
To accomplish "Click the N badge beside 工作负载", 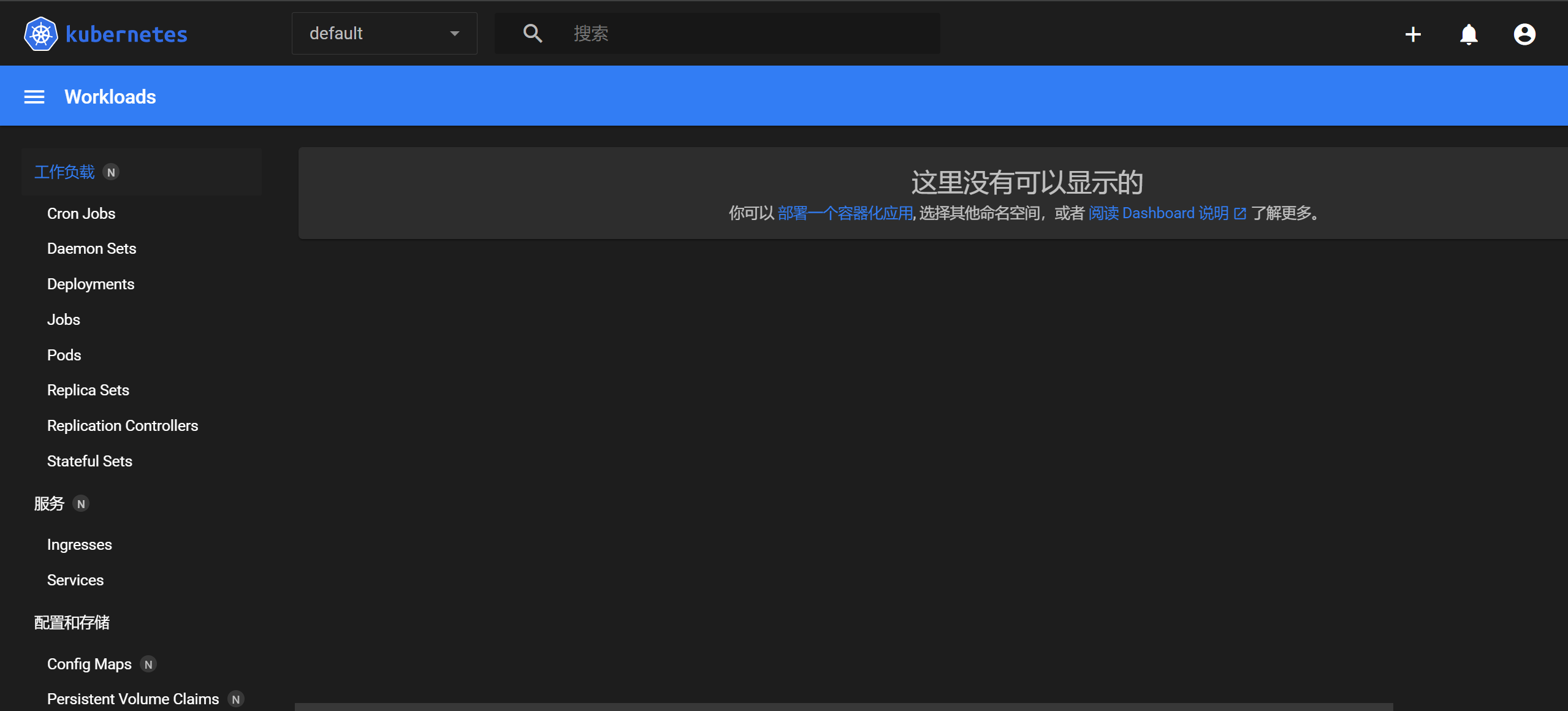I will click(111, 172).
